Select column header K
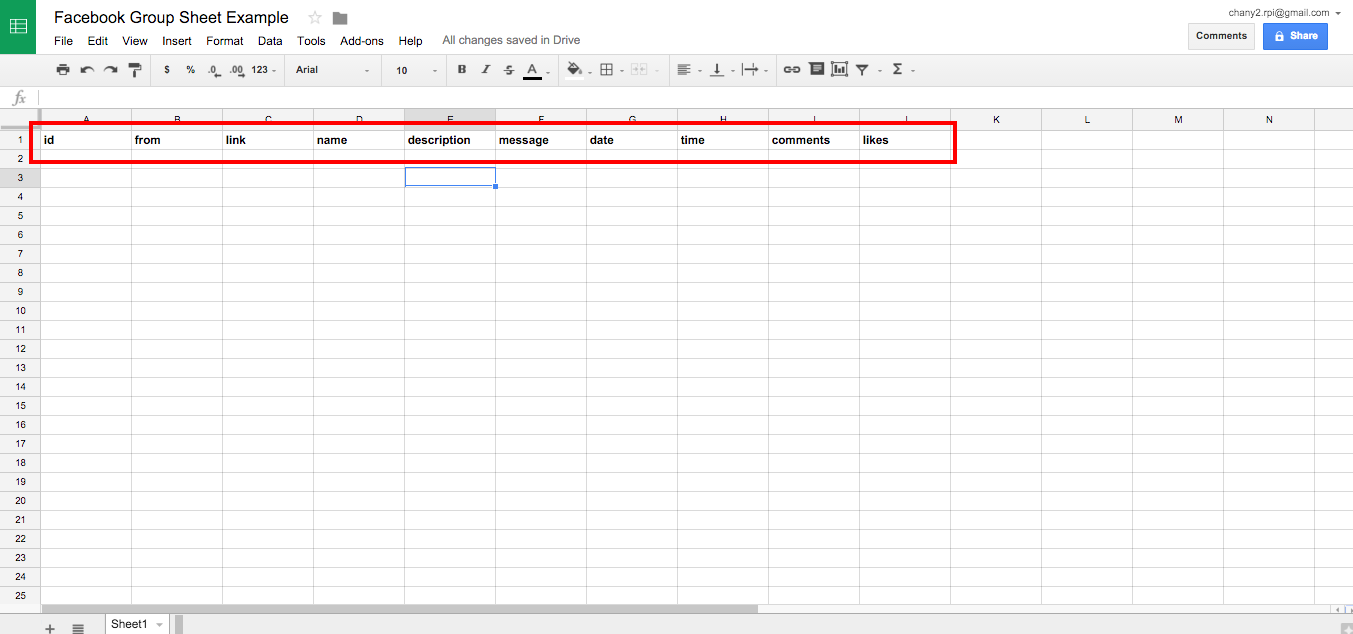Screen dimensions: 1353x634 coord(996,120)
